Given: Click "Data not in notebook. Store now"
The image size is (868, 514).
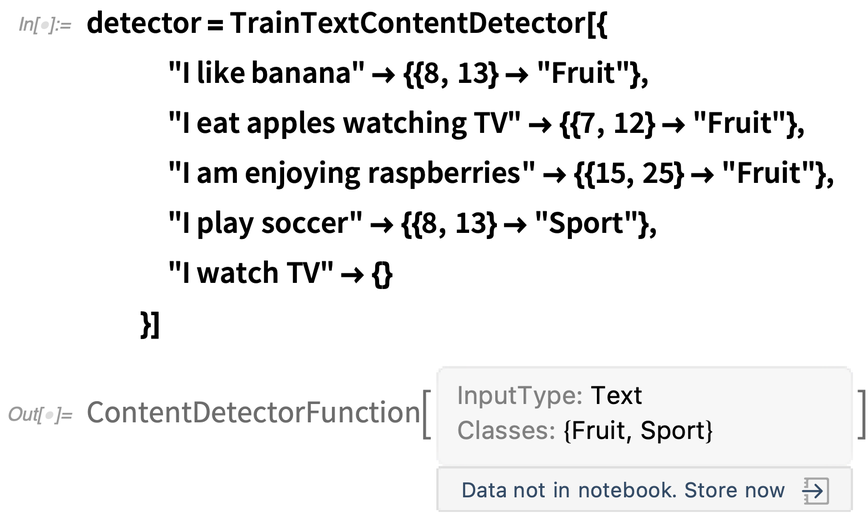Looking at the screenshot, I should click(x=623, y=491).
